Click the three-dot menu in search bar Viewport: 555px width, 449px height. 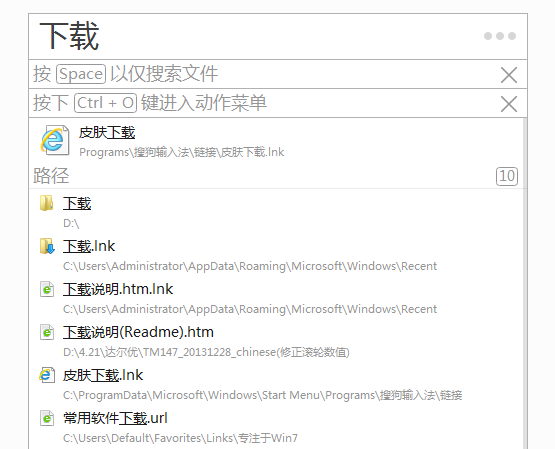(x=500, y=36)
